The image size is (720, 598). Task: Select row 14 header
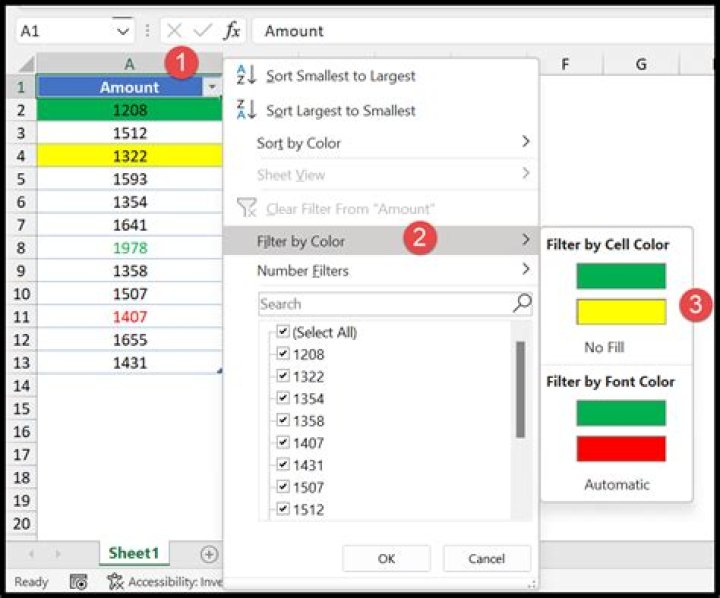click(22, 385)
